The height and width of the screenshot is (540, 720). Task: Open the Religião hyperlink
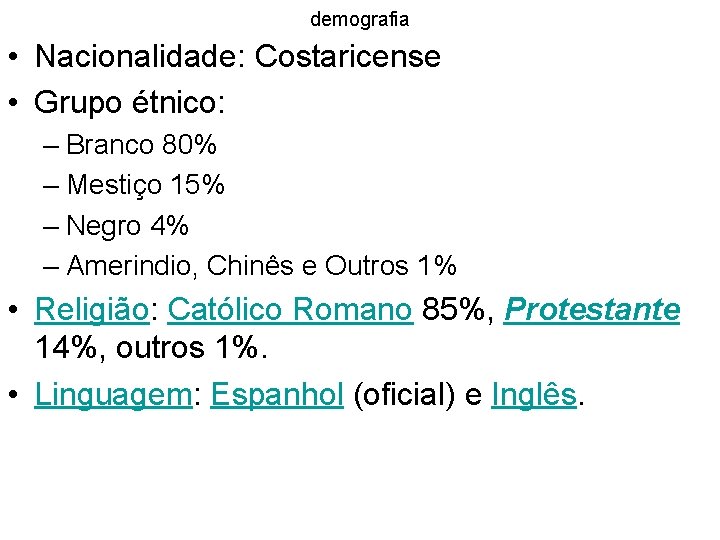coord(92,310)
